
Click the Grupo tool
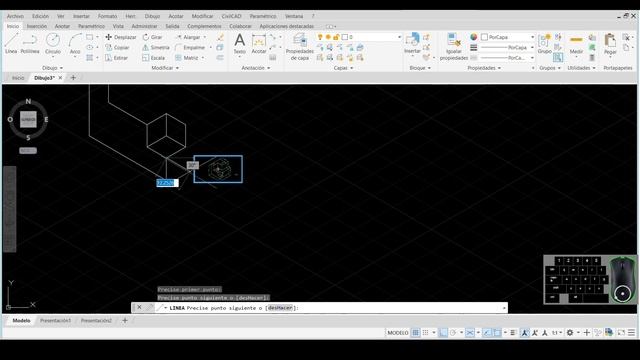coord(544,44)
